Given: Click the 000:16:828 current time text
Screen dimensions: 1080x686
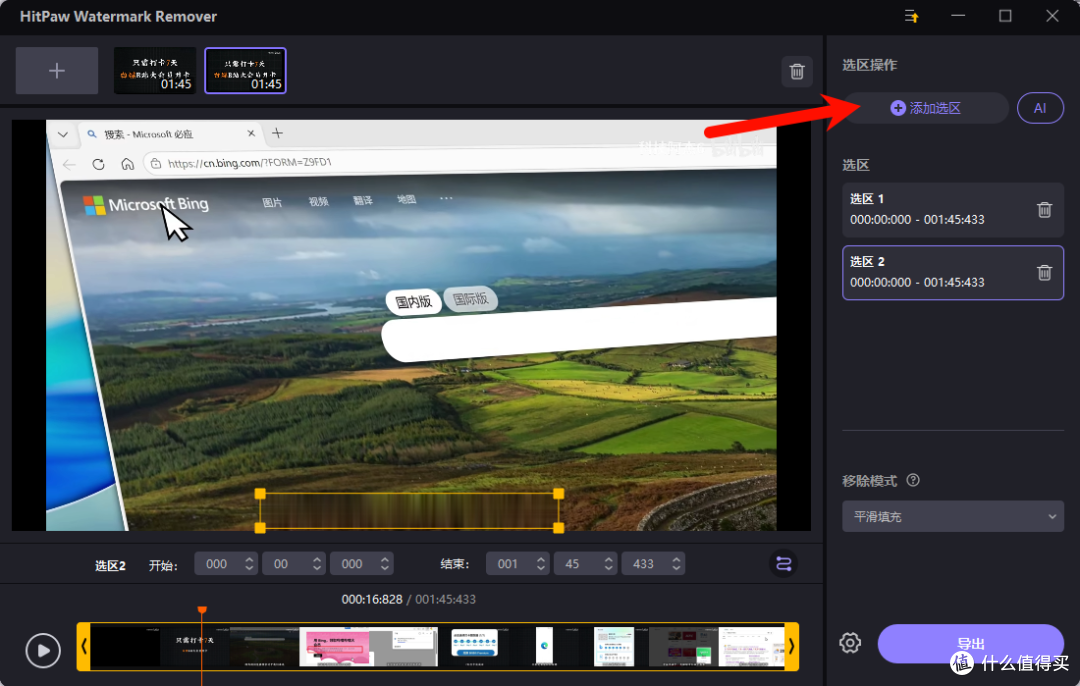Looking at the screenshot, I should point(372,599).
